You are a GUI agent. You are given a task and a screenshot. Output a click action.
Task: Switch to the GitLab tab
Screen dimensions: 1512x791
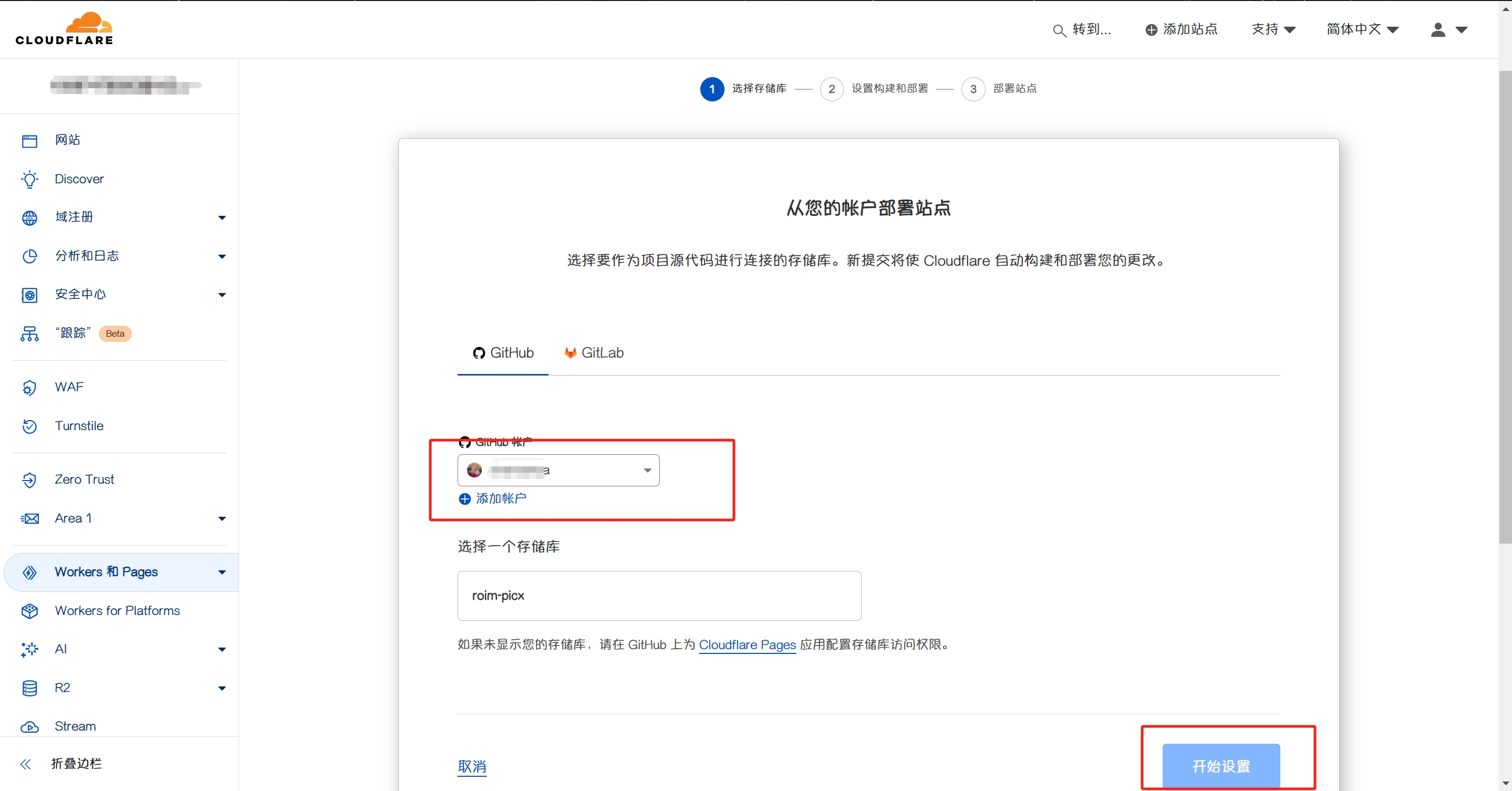tap(594, 352)
